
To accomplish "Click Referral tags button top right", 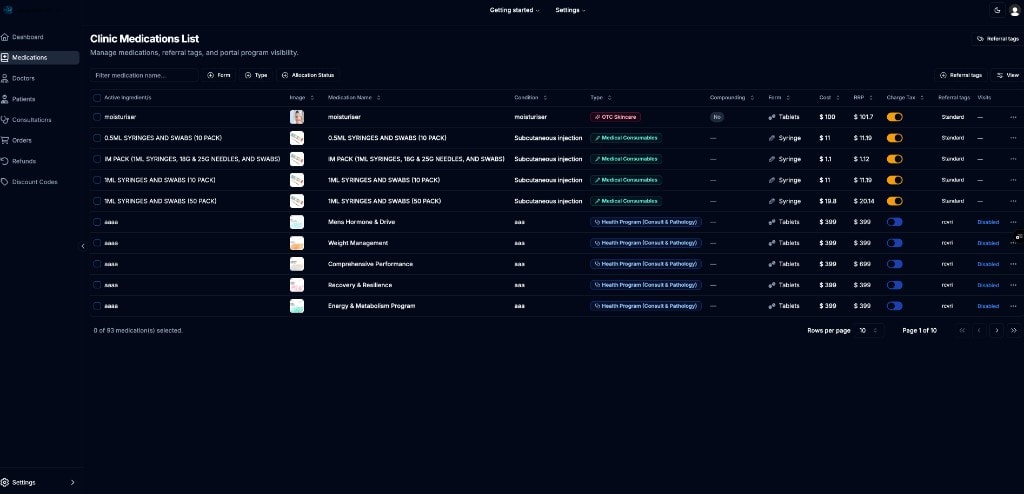I will (997, 39).
